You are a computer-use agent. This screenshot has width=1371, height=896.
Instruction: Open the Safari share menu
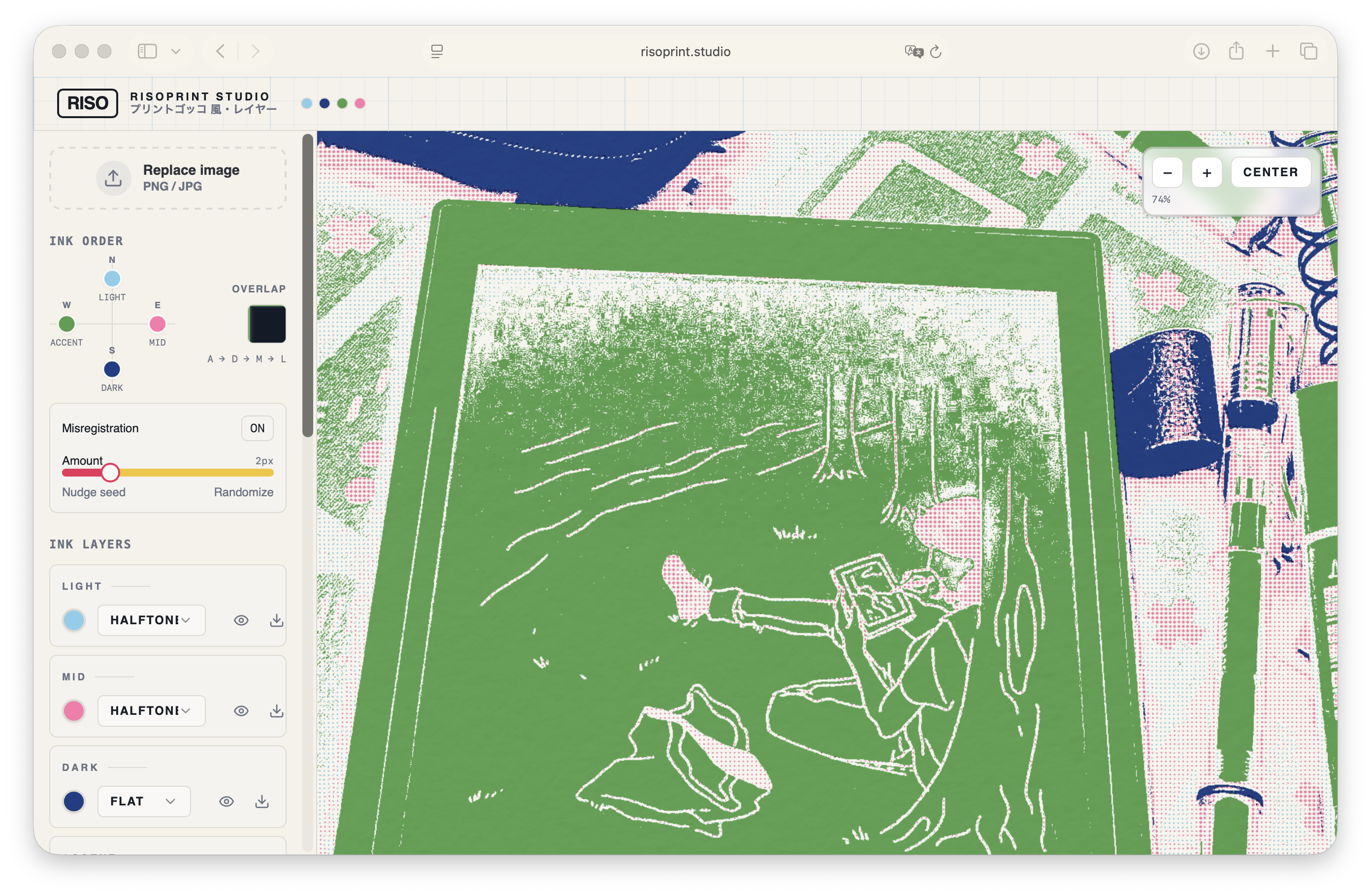coord(1236,51)
